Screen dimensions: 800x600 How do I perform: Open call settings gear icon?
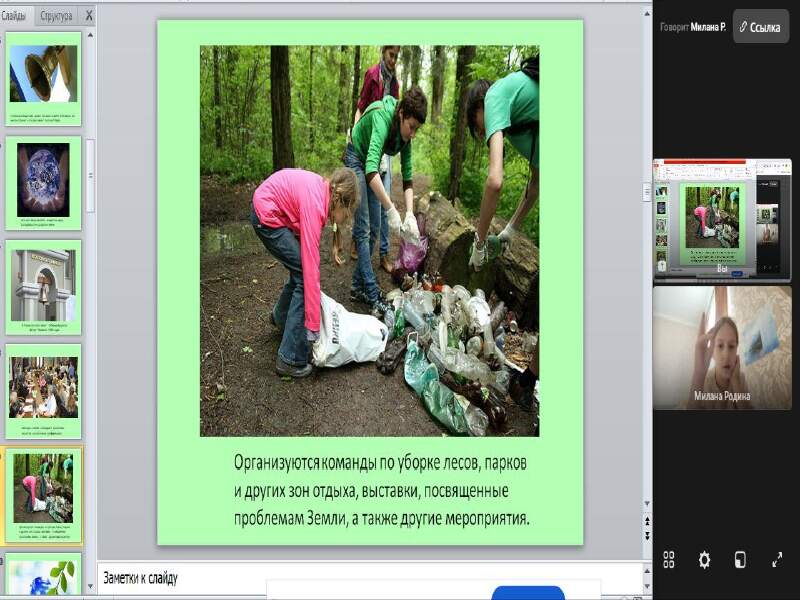[x=704, y=560]
